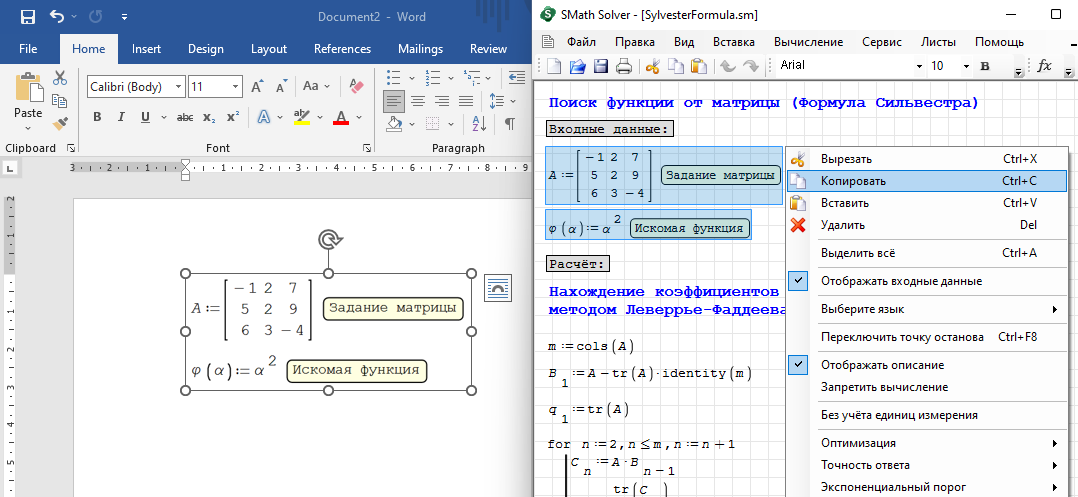Screen dimensions: 1078x497
Task: Click Word's Copy icon in the Clipboard group
Action: coord(60,101)
